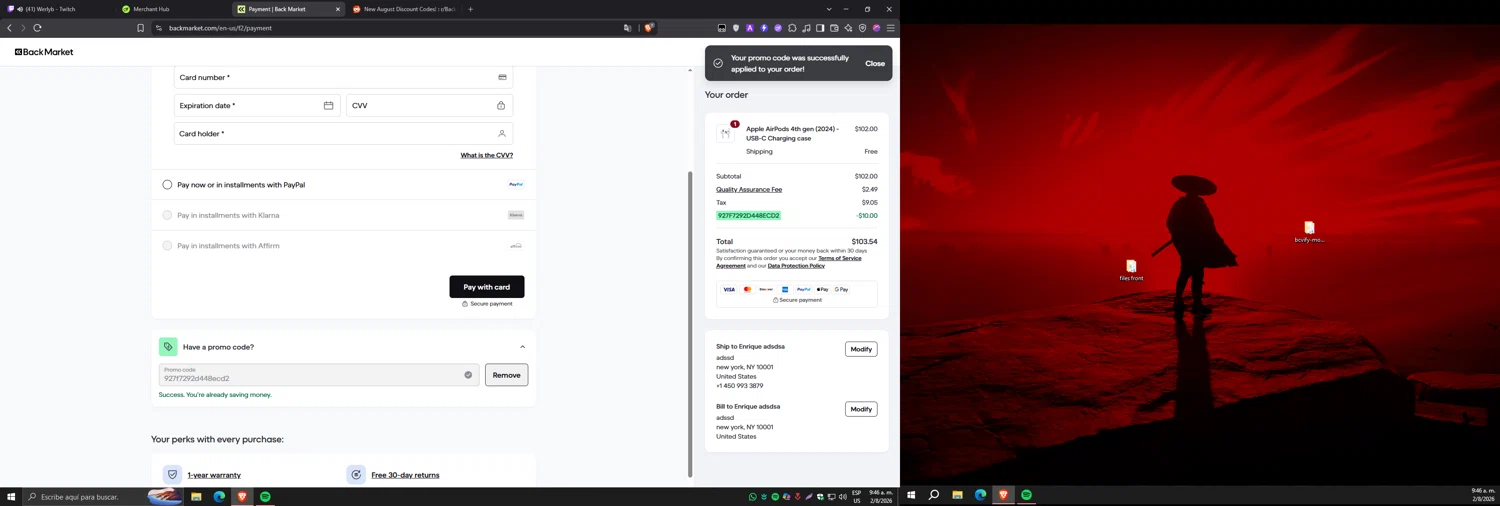1500x506 pixels.
Task: Click the green promo code tag 927F7292D448ECD2
Action: click(x=748, y=215)
